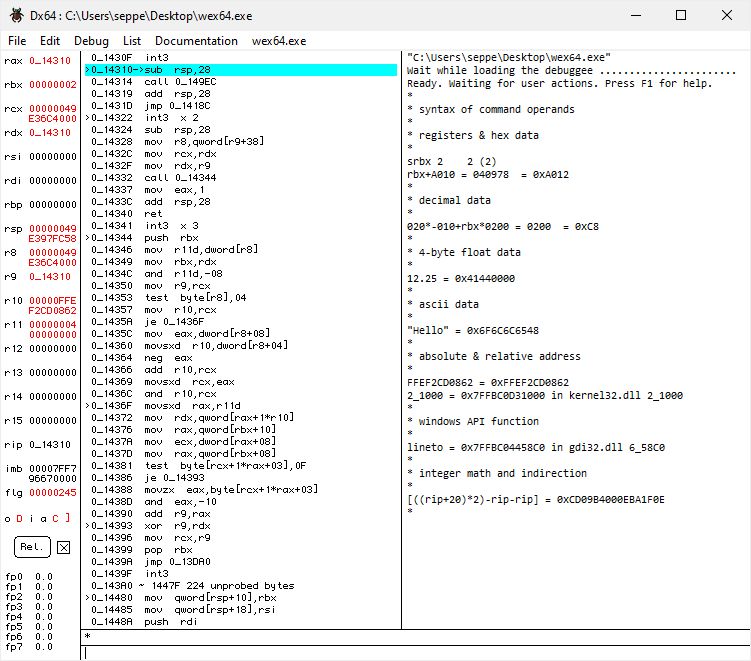The height and width of the screenshot is (661, 751).
Task: Click the "Hello" ascii data line
Action: tap(473, 330)
